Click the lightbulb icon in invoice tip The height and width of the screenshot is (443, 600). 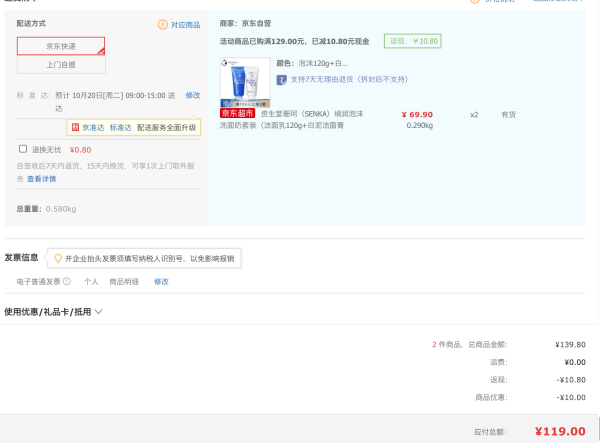[58, 259]
